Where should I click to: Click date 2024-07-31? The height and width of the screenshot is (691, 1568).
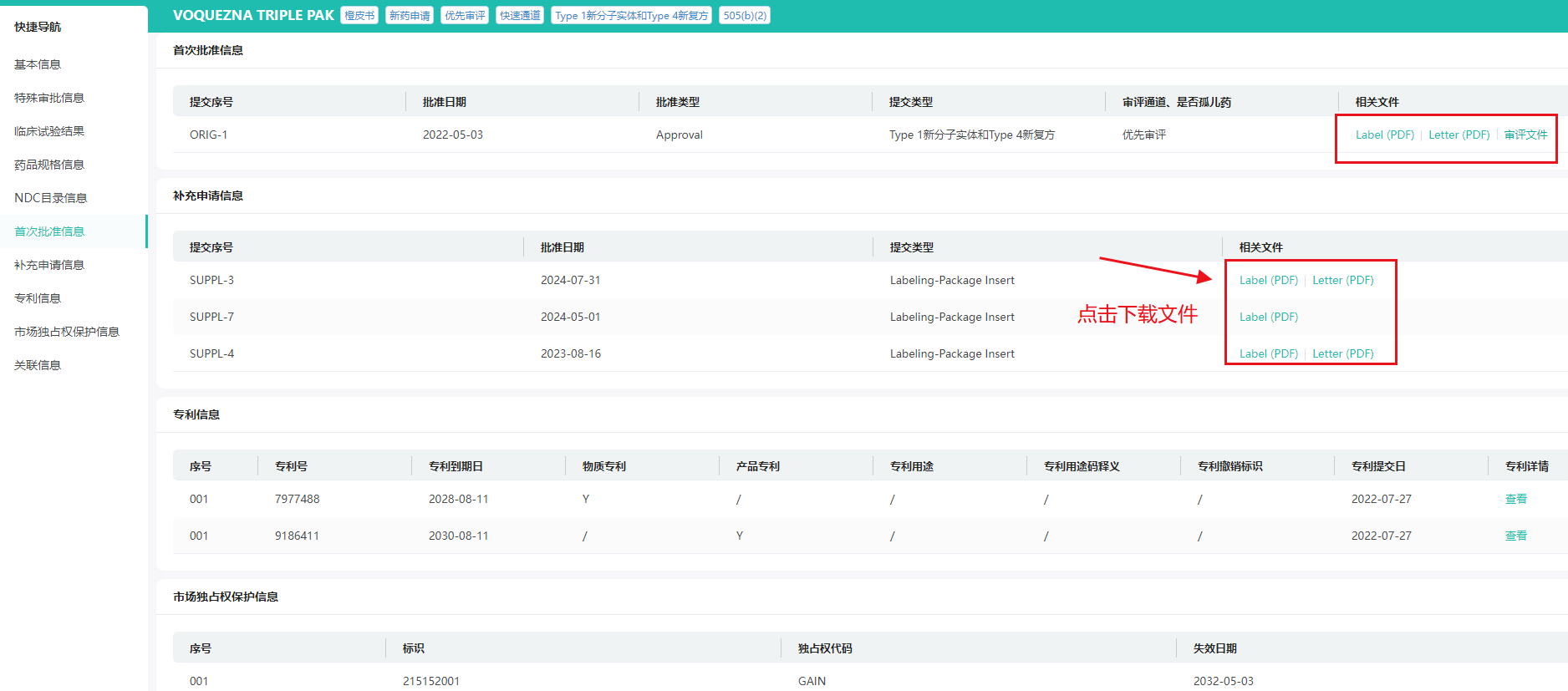point(571,280)
